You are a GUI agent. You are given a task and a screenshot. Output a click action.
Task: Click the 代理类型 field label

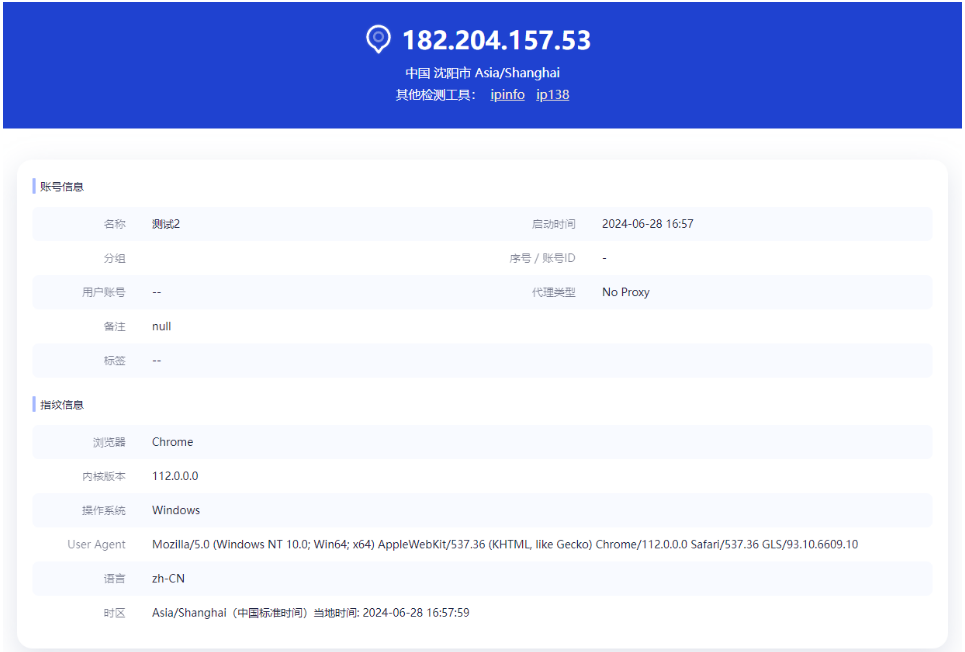(553, 292)
